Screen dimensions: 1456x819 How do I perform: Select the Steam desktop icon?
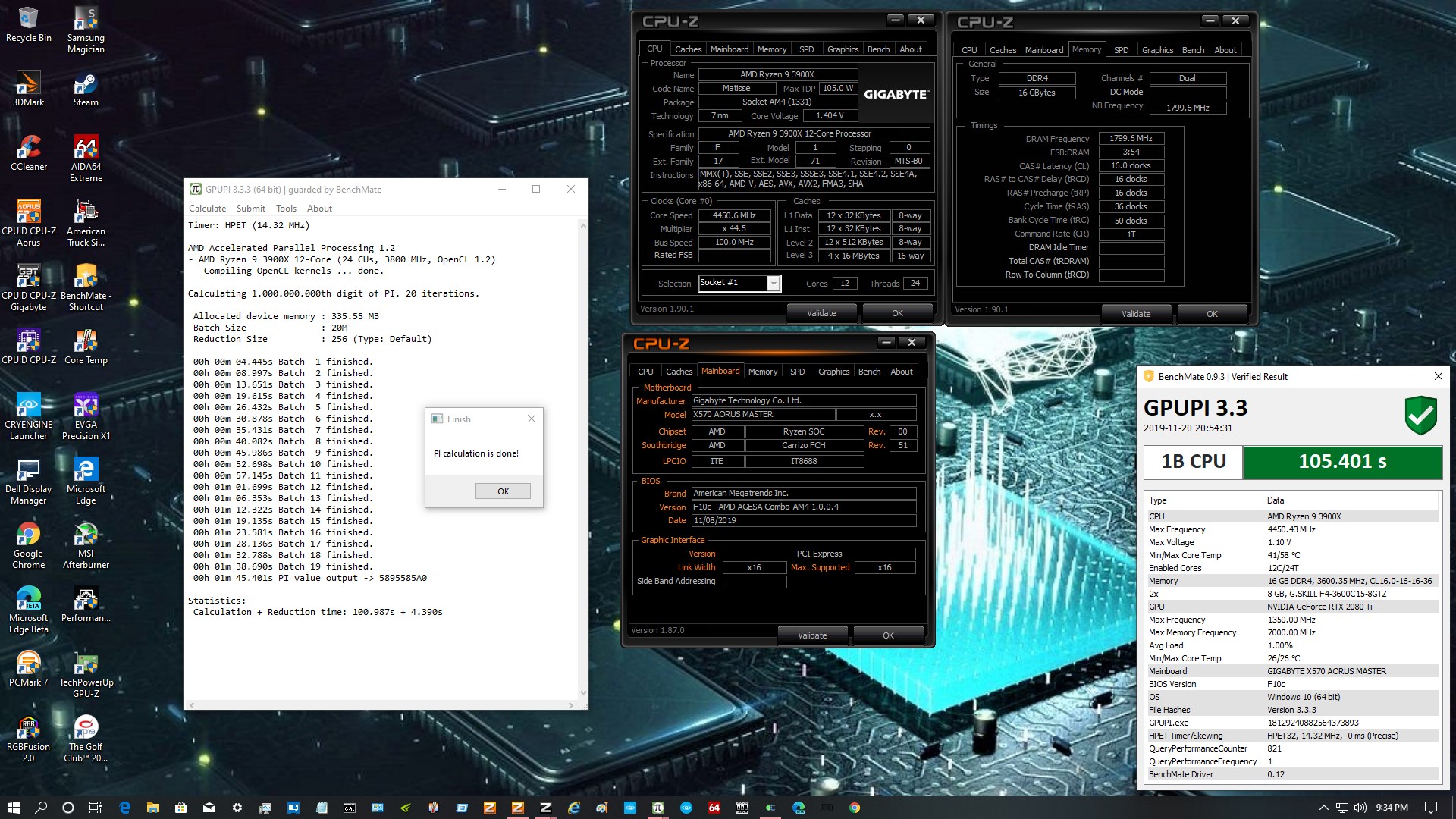[86, 89]
